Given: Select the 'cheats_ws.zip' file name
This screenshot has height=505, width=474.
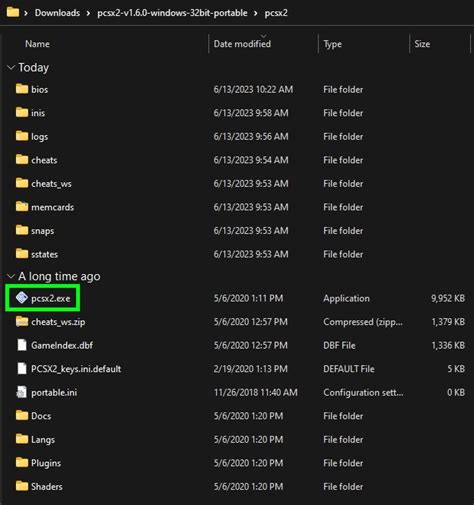Looking at the screenshot, I should coord(58,322).
